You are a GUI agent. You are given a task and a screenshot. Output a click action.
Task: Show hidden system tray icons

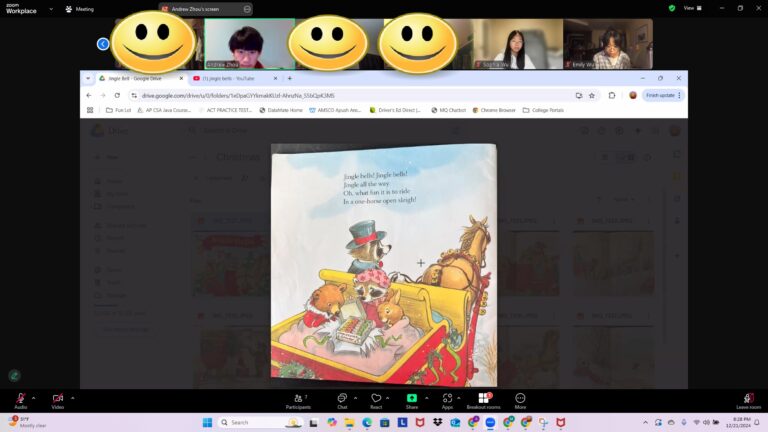[645, 422]
